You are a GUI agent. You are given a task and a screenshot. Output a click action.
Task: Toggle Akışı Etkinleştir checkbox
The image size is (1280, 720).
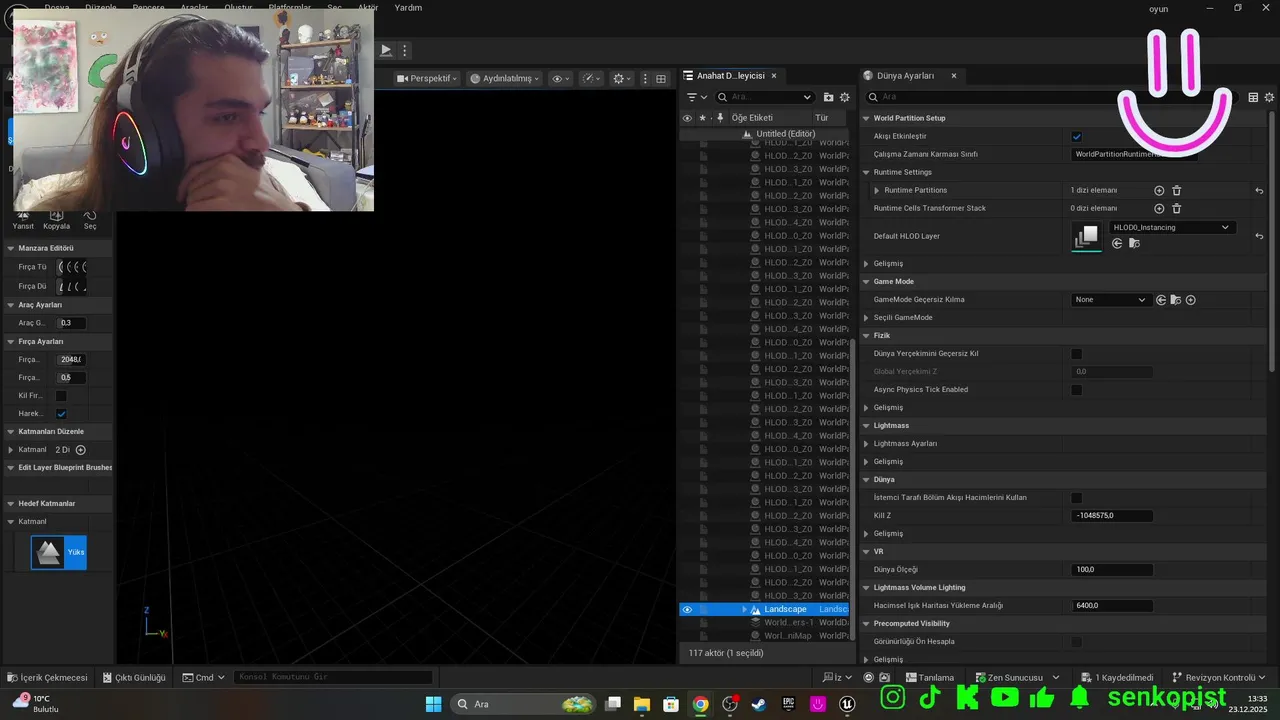(1077, 136)
